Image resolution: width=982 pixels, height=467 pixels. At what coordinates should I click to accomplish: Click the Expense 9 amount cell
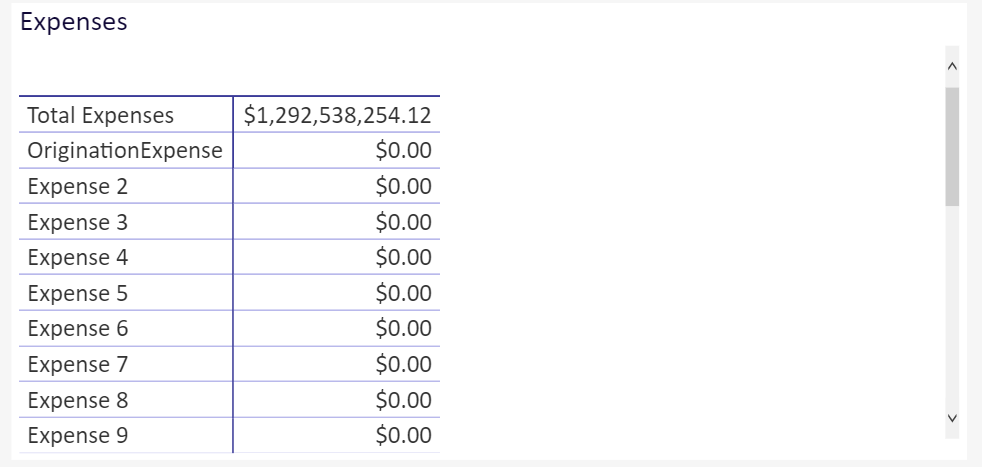337,435
